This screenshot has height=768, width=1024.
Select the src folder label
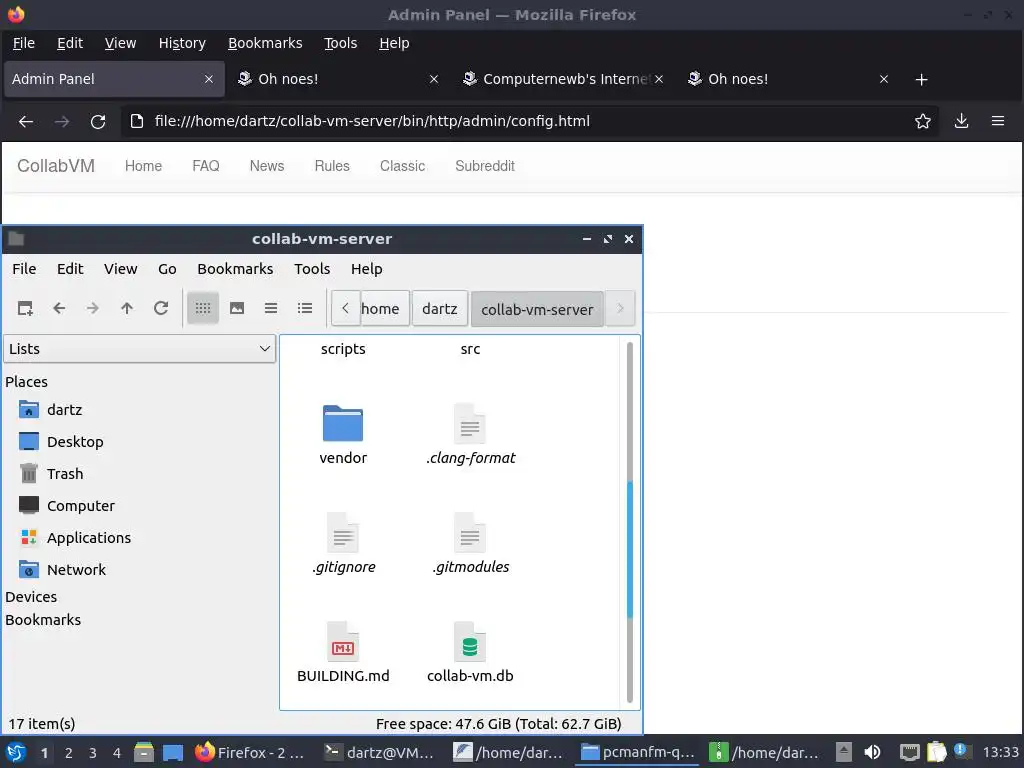[x=470, y=349]
